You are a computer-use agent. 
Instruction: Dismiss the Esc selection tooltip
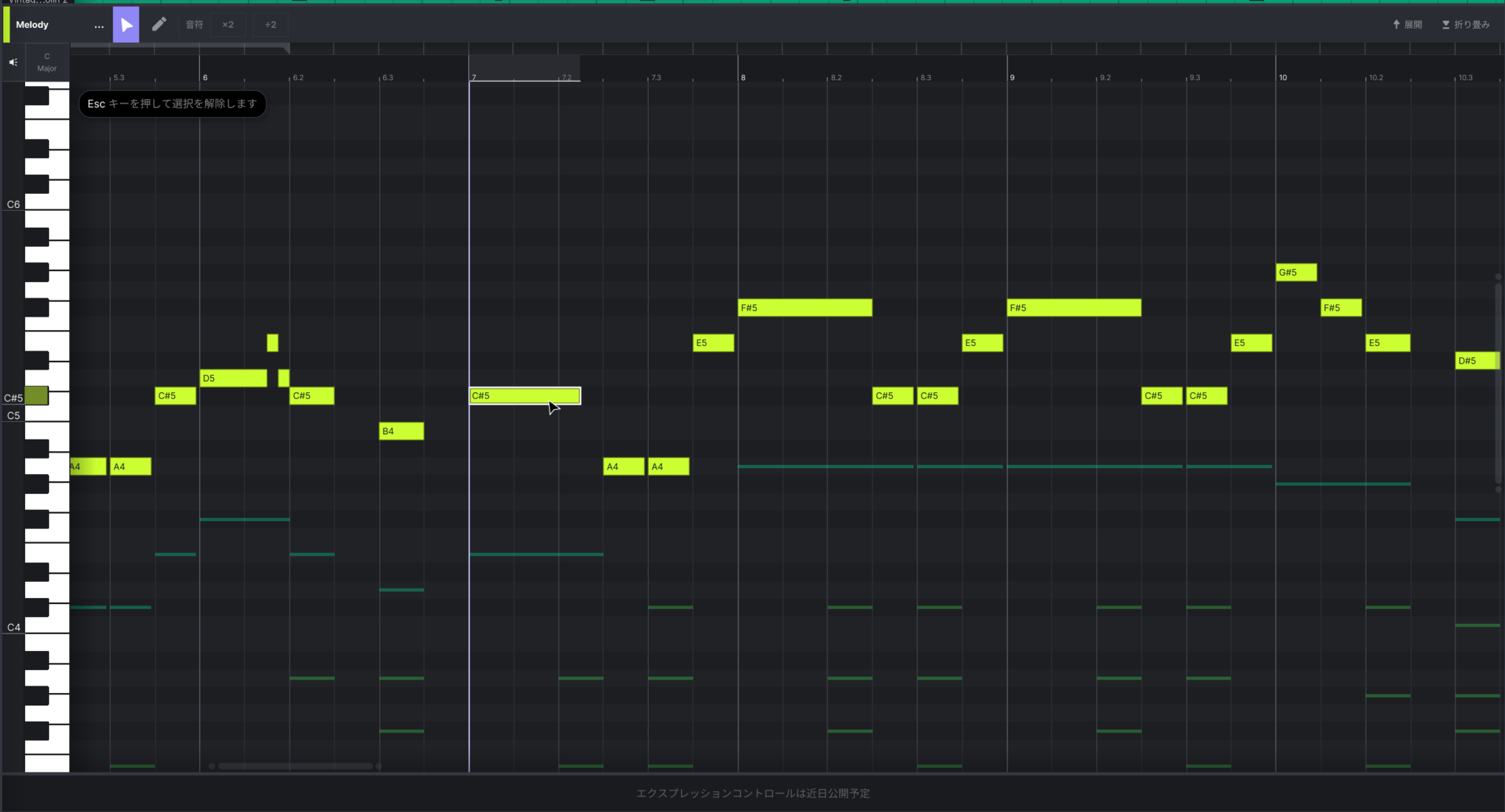tap(171, 104)
